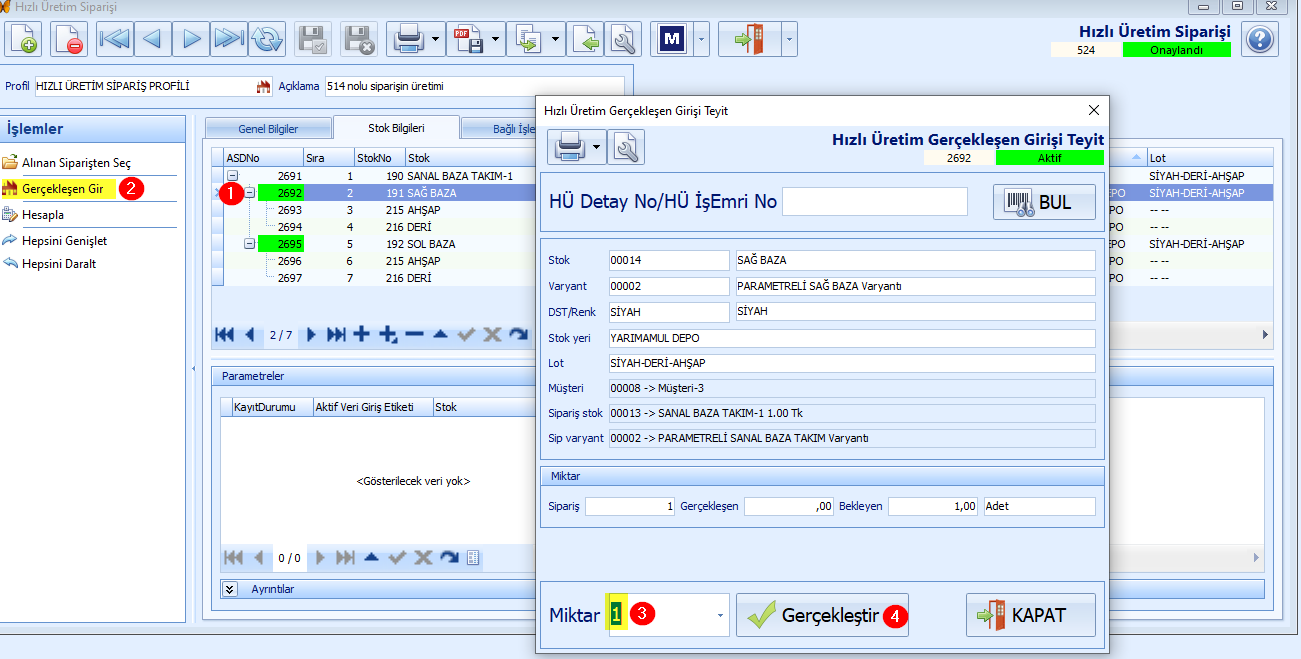Open the dialog printer dropdown arrow
Viewport: 1301px width, 659px height.
click(598, 148)
